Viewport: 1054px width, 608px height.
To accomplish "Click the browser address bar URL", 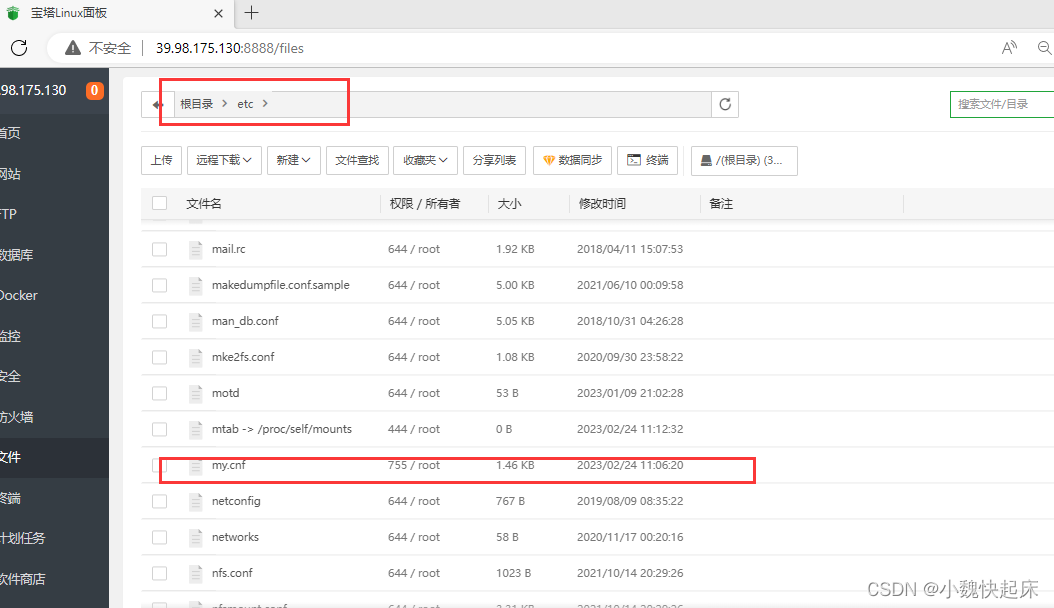I will (x=230, y=48).
